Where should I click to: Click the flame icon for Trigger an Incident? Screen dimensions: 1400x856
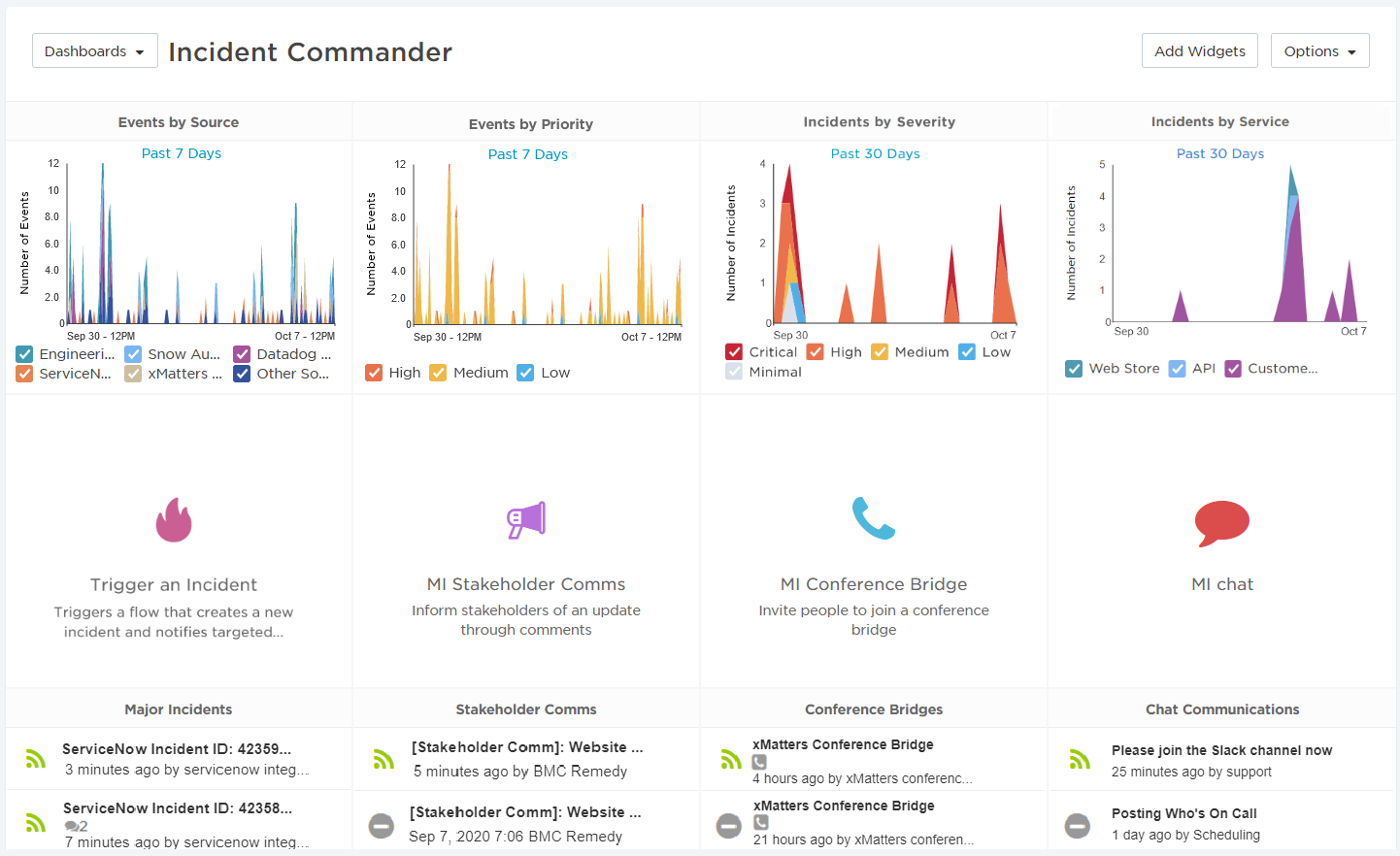(x=174, y=520)
